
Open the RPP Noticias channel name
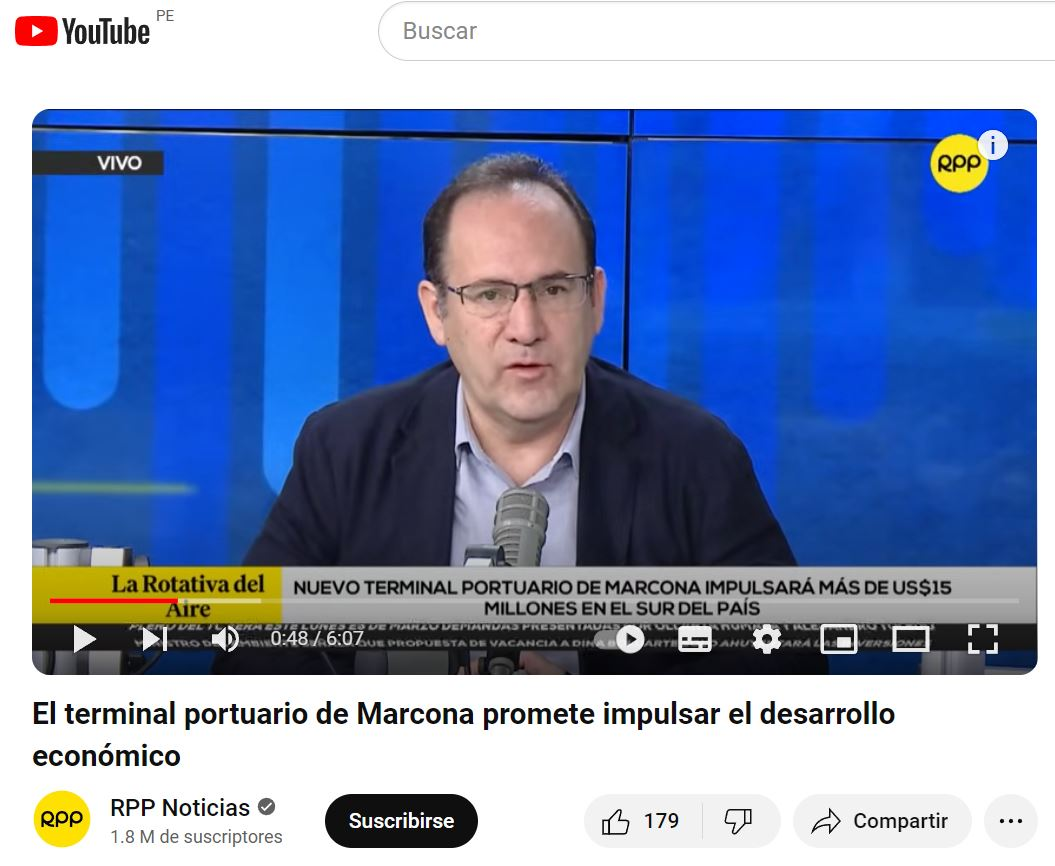180,807
